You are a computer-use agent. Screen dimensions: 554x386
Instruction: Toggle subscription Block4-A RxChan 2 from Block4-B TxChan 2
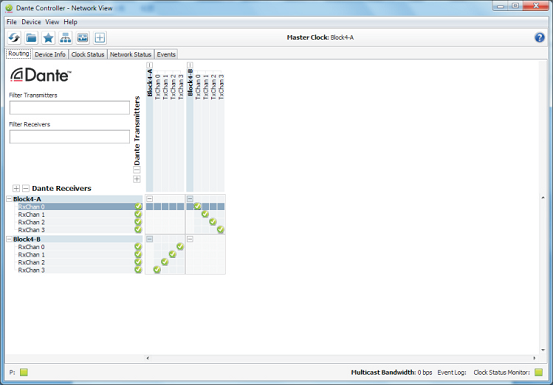tap(213, 222)
